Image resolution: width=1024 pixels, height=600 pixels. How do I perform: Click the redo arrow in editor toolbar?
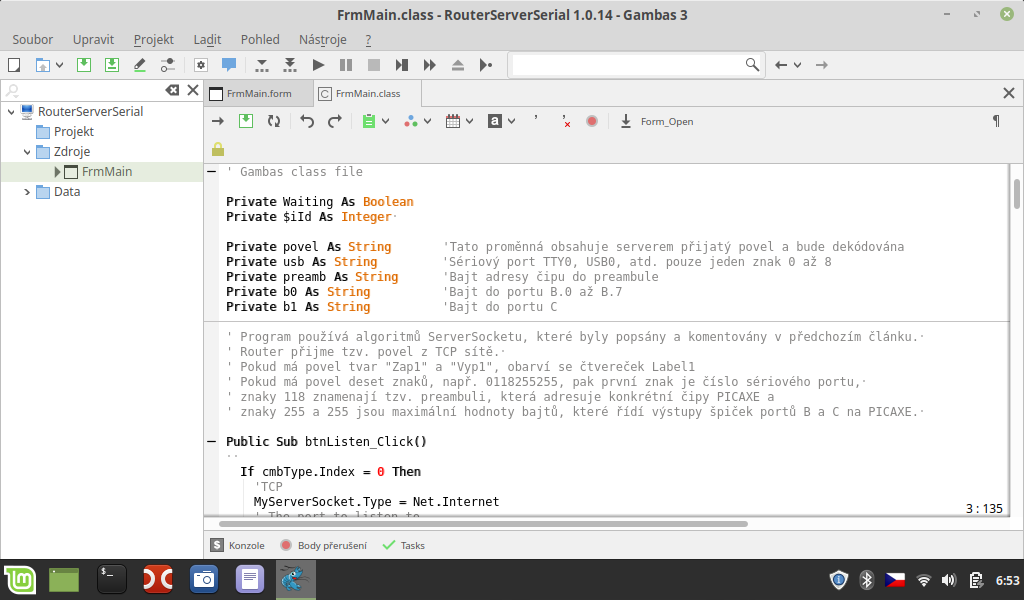click(x=335, y=121)
